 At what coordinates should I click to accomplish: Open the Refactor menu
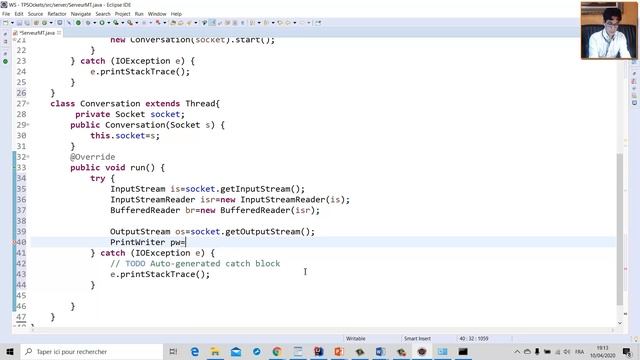click(57, 14)
